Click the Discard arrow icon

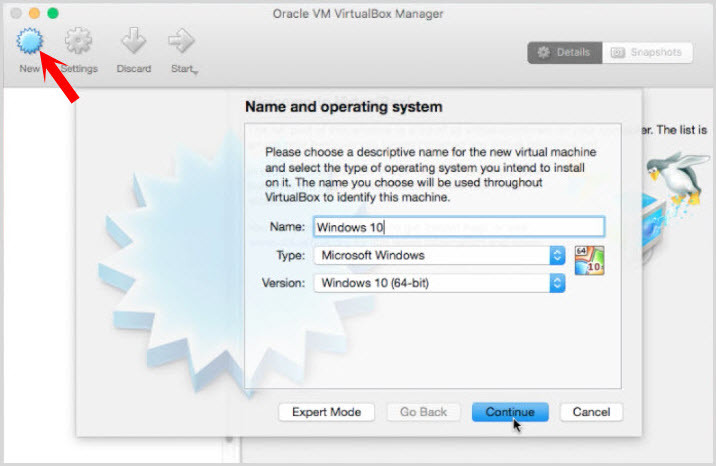coord(133,44)
